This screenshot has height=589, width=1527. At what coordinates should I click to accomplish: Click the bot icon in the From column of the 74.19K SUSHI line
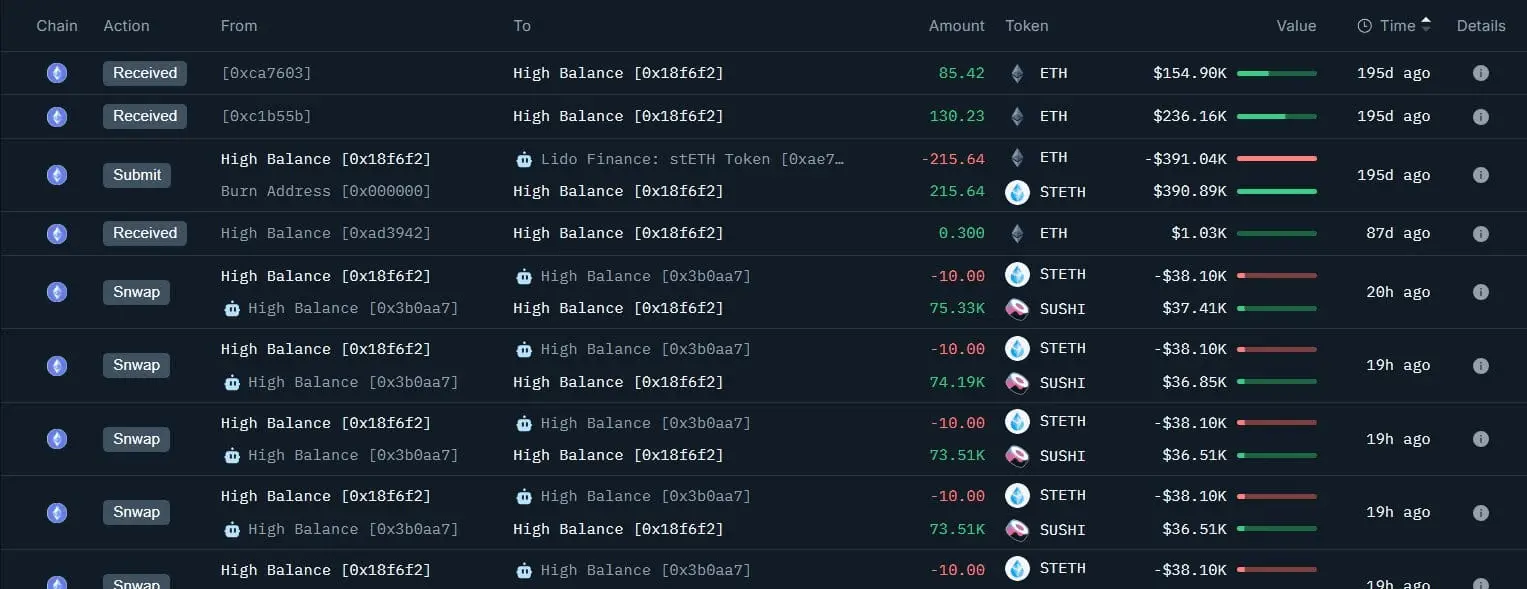pyautogui.click(x=232, y=382)
